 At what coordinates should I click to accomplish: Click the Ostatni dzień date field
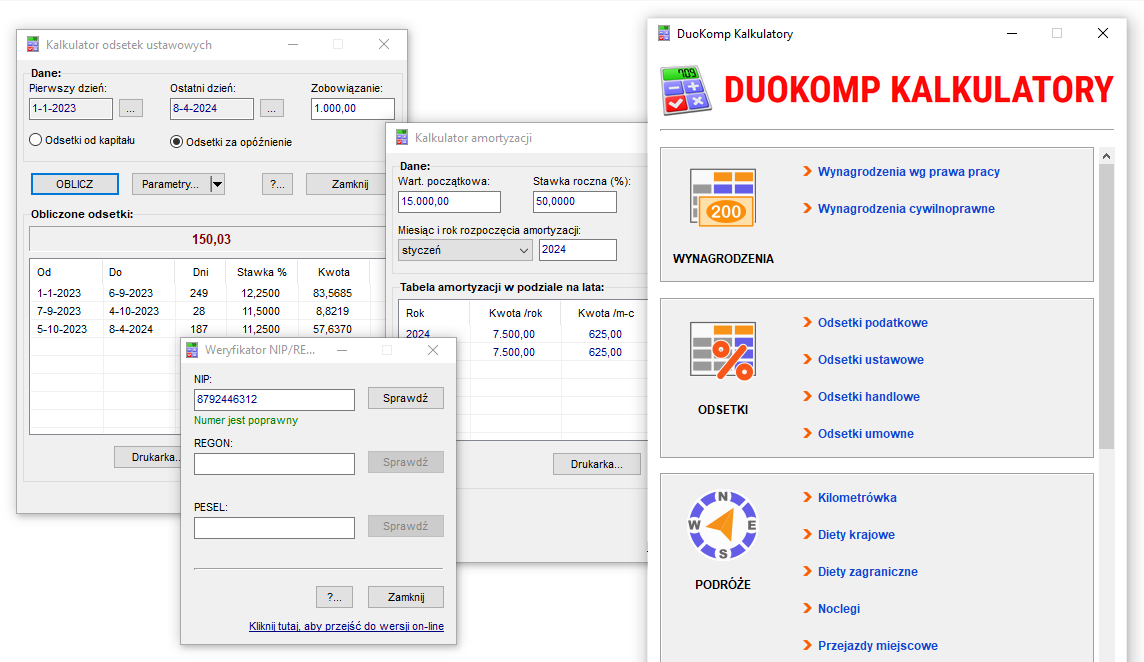pyautogui.click(x=212, y=109)
